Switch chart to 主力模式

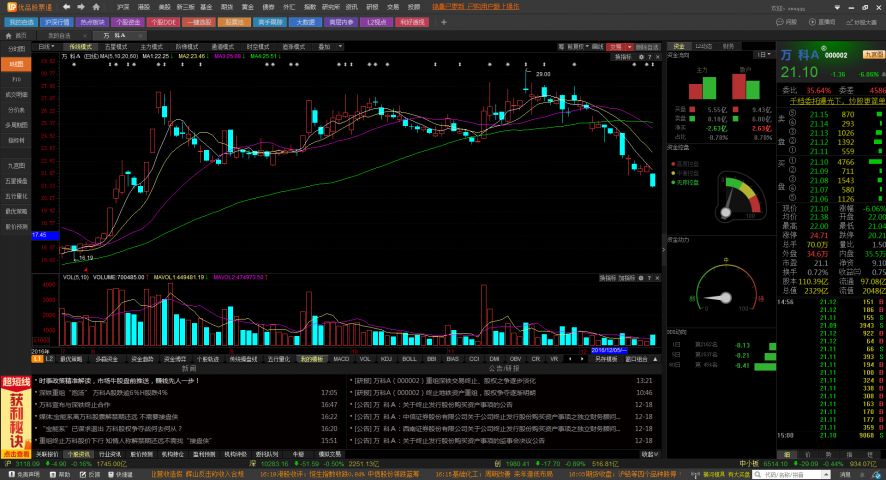(151, 47)
